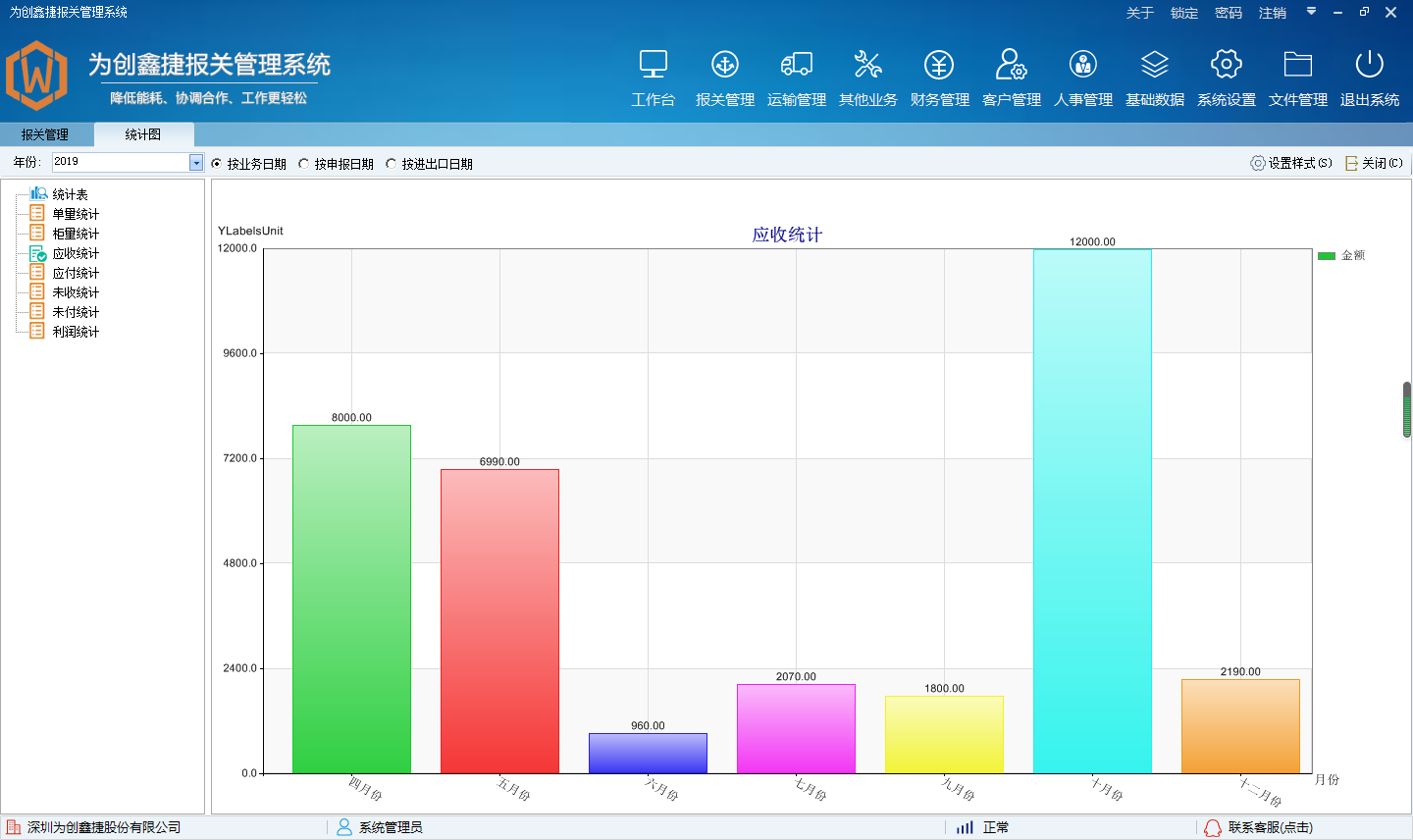Open 客户管理 customer management
Viewport: 1413px width, 840px height.
[x=1011, y=77]
